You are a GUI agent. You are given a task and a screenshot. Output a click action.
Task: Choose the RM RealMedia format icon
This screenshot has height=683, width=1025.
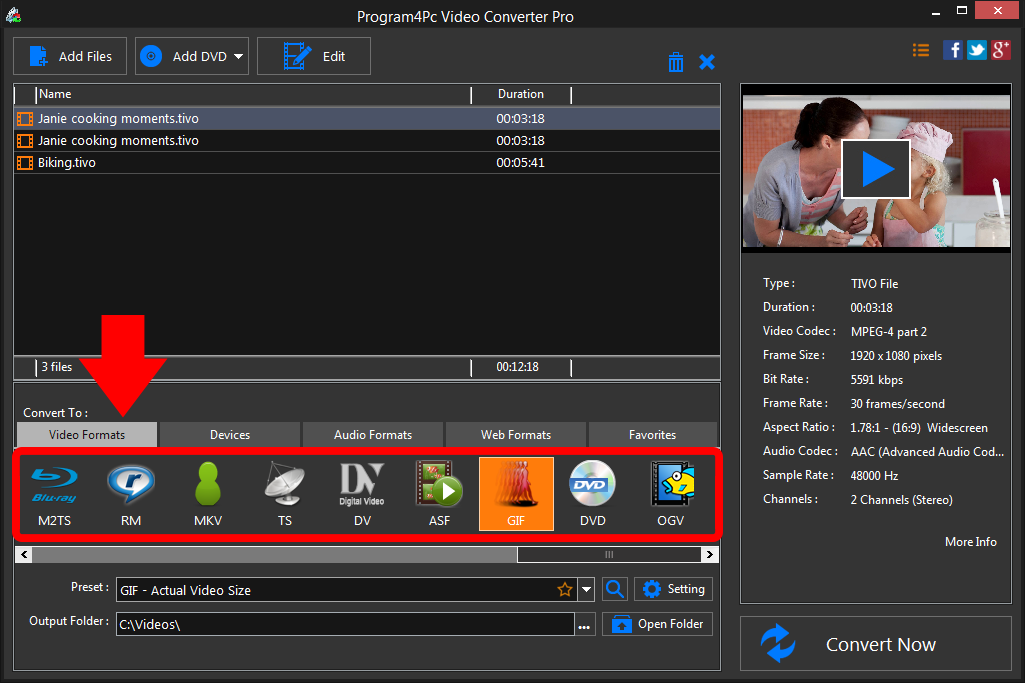(x=131, y=494)
